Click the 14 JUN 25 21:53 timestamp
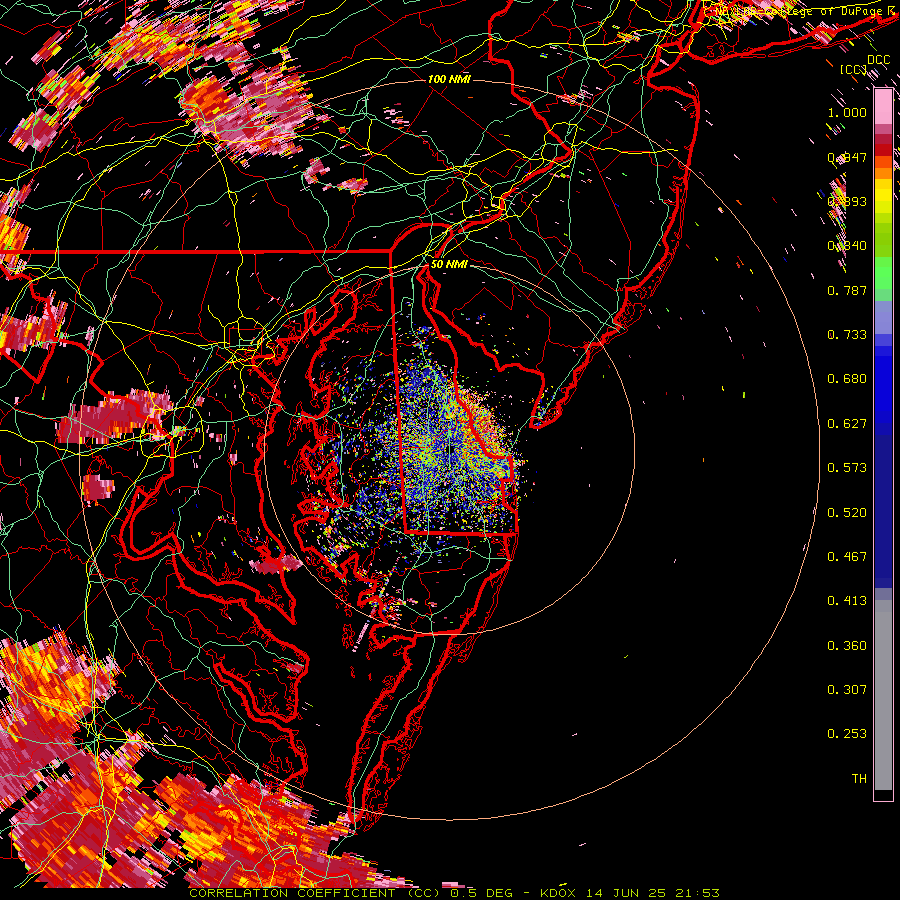Viewport: 900px width, 900px height. (653, 893)
